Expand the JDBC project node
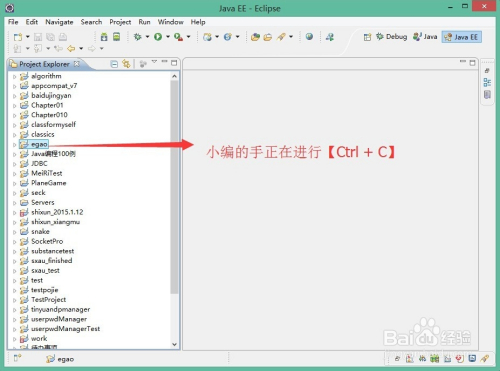Screen dimensions: 500x371 click(14, 164)
